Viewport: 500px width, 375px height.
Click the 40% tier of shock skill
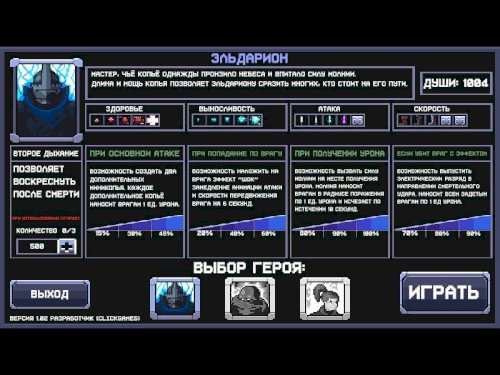(236, 234)
